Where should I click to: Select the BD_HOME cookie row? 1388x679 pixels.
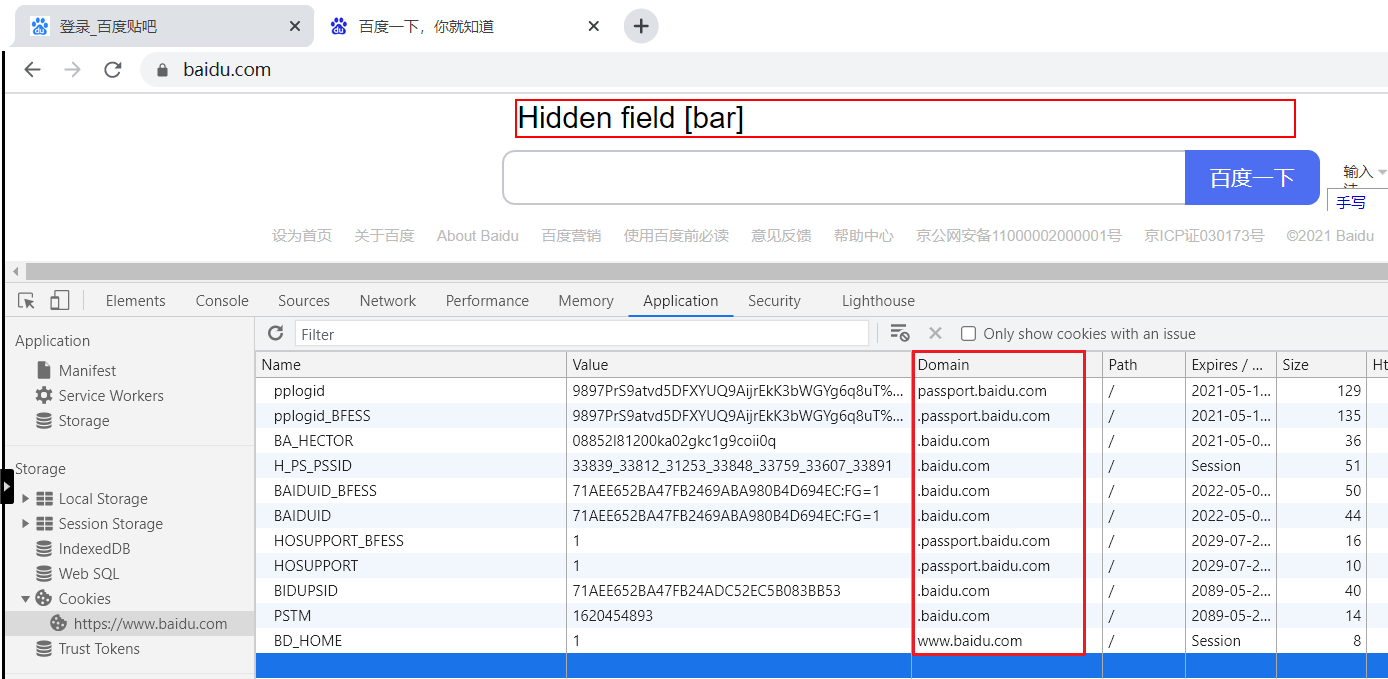coord(821,640)
